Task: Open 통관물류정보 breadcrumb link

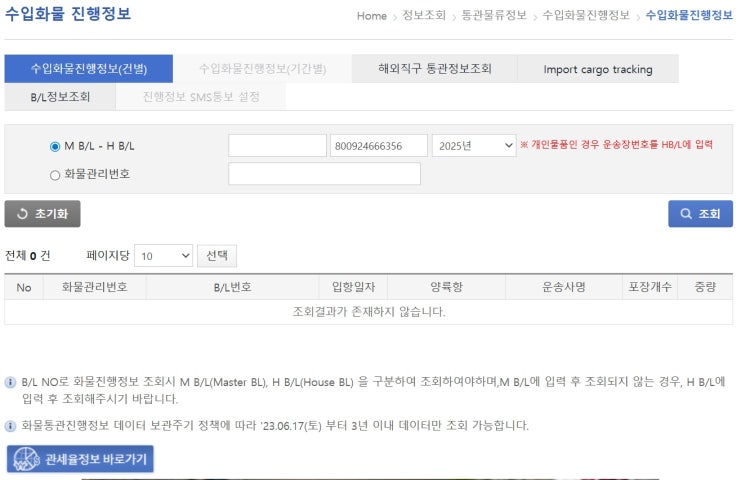Action: (x=494, y=15)
